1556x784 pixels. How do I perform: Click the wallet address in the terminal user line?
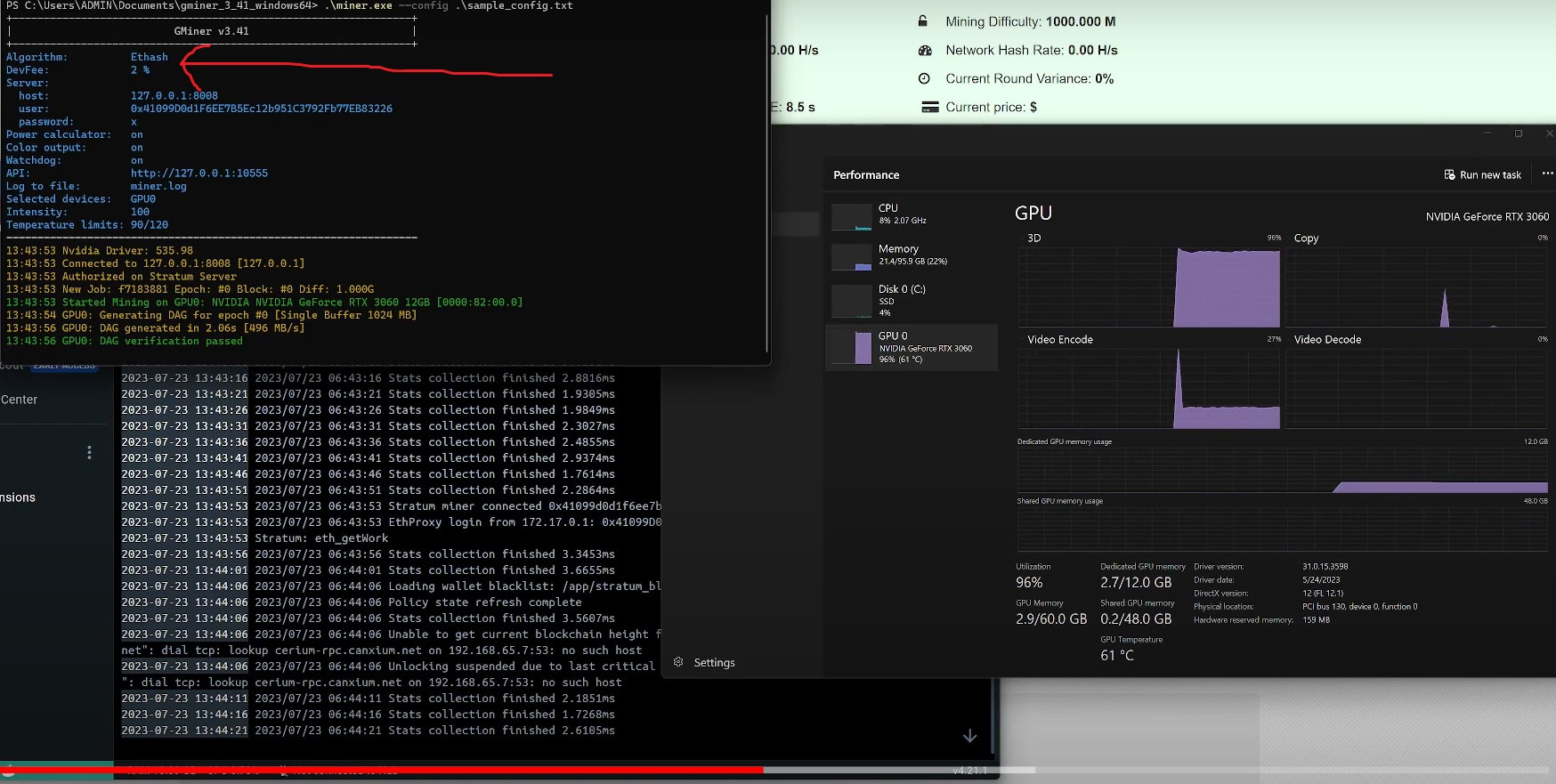point(262,109)
